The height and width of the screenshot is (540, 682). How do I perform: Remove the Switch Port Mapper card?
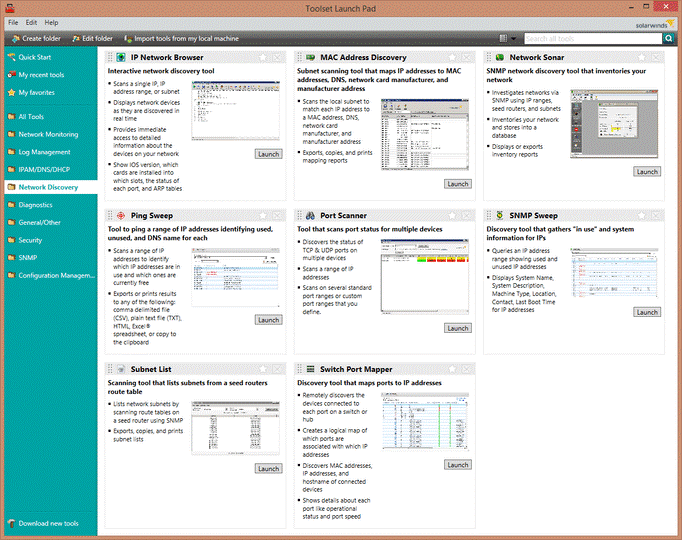point(466,369)
